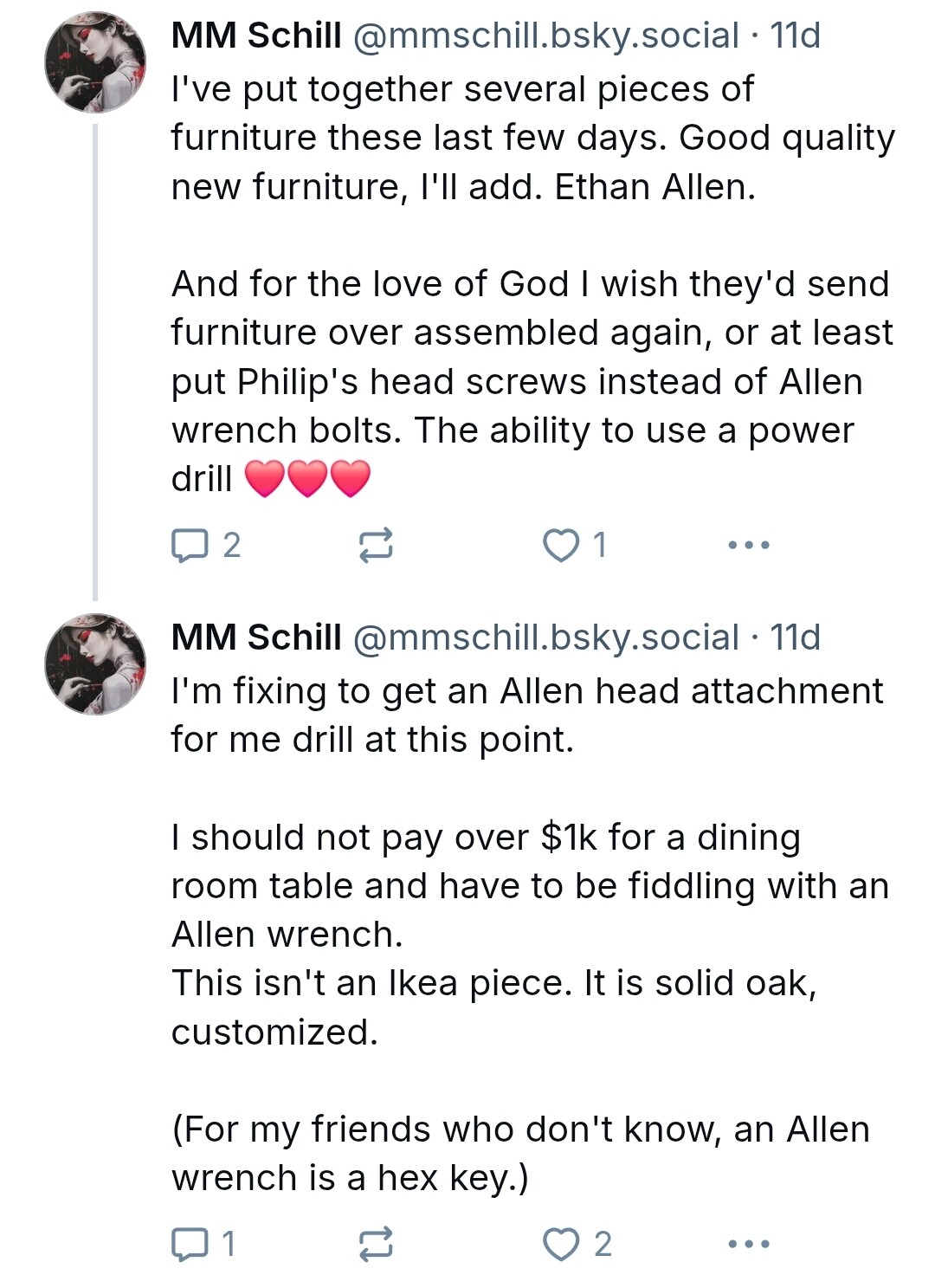Click the like count 2 on second post

coord(603,1245)
